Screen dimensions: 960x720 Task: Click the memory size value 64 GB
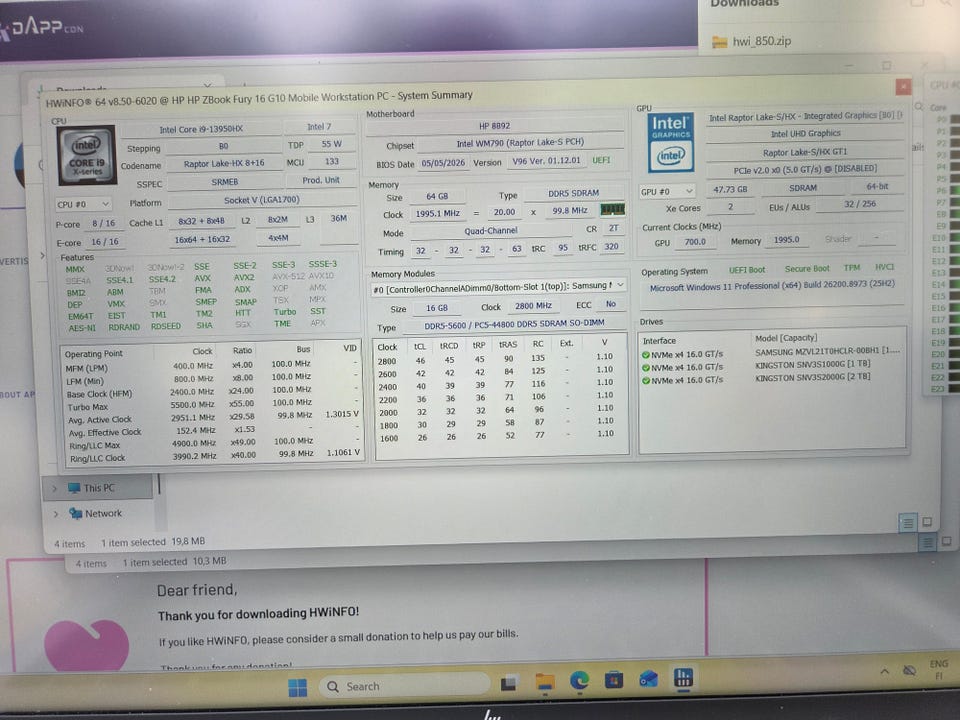pos(437,196)
